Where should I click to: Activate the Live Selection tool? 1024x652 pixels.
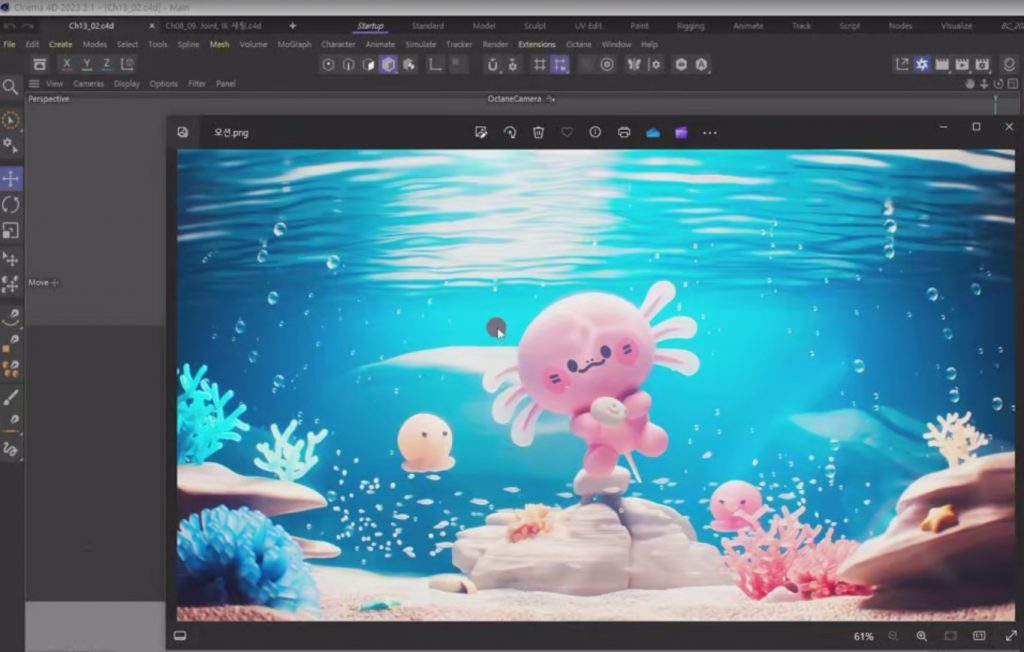[x=10, y=121]
